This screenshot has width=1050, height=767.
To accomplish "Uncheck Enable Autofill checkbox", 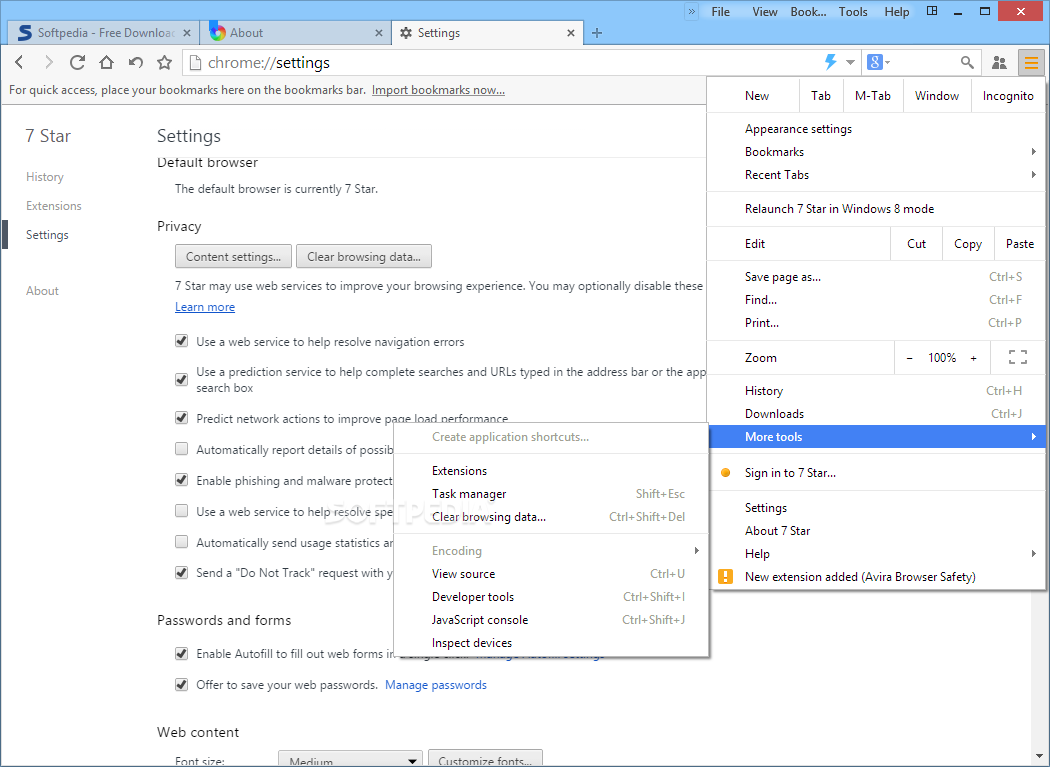I will 181,654.
